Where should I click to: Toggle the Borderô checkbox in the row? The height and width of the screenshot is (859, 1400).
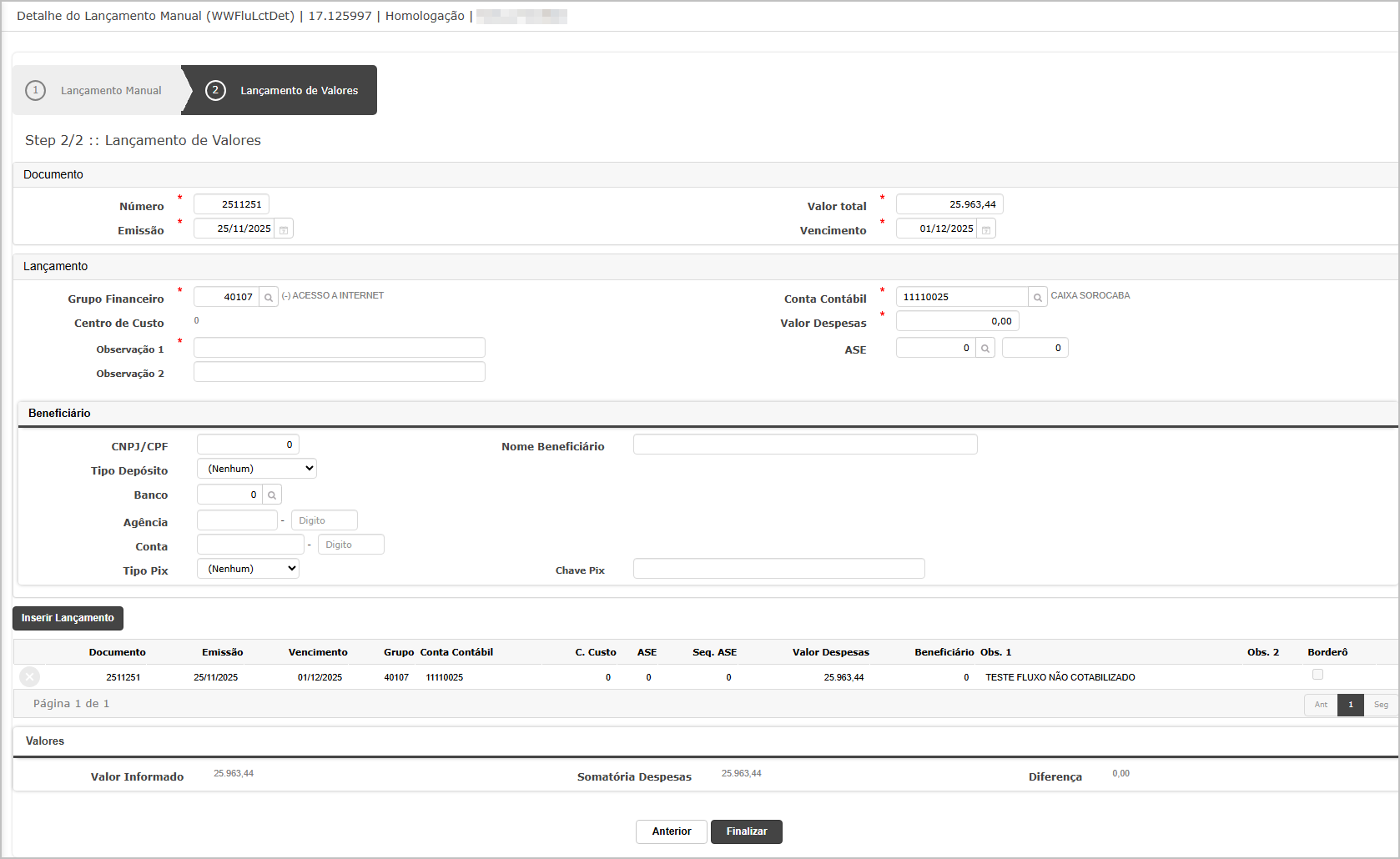1317,675
